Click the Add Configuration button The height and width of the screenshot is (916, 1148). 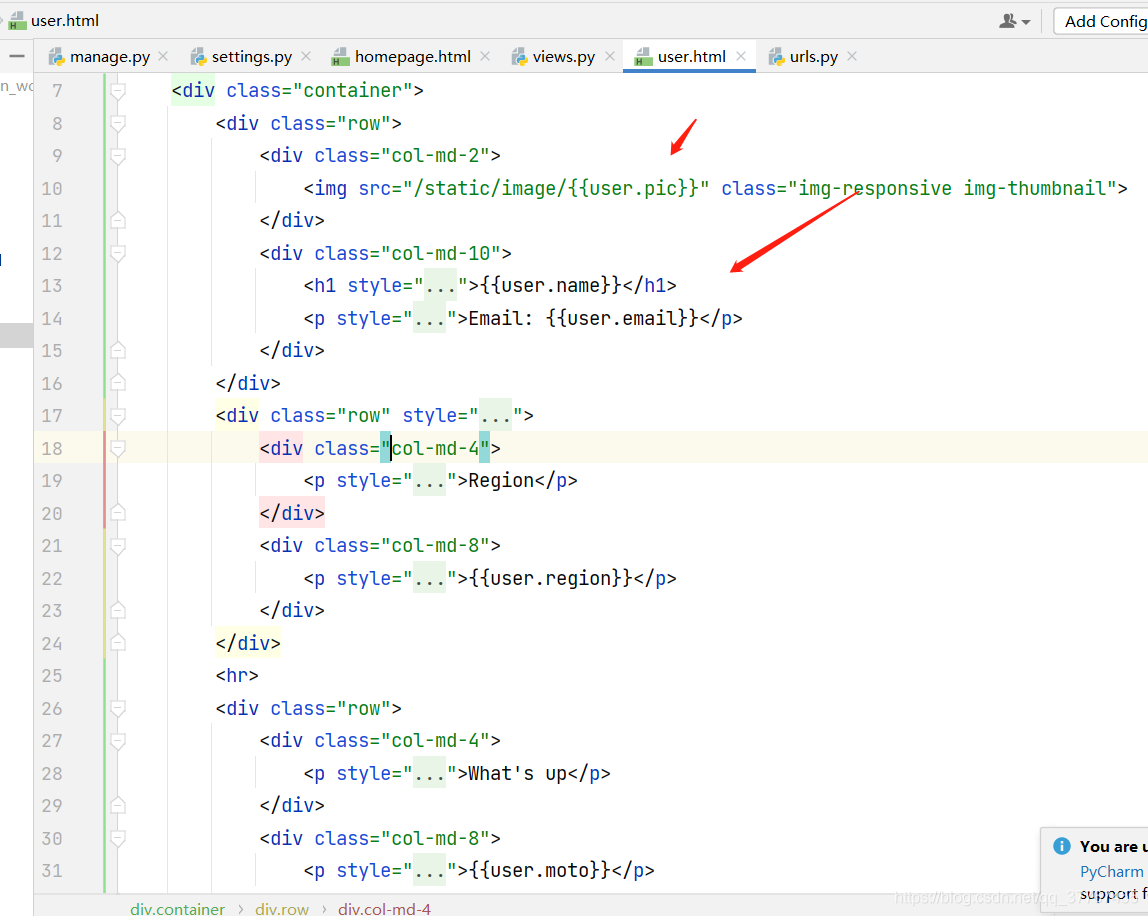point(1100,21)
